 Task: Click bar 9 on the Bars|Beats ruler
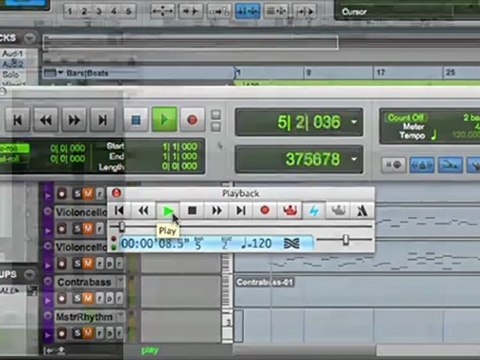309,72
